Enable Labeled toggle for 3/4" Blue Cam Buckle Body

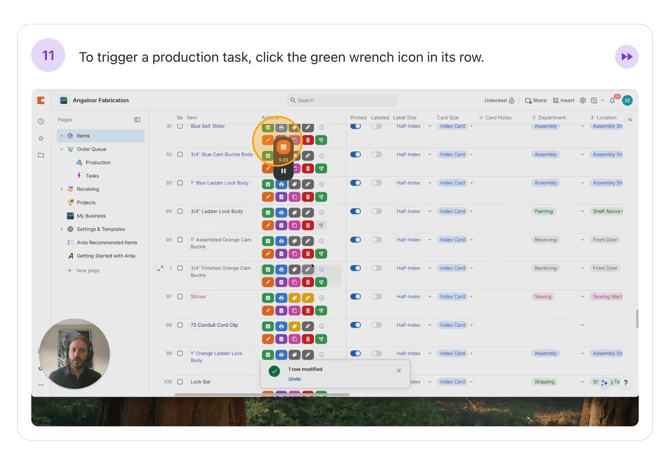377,155
